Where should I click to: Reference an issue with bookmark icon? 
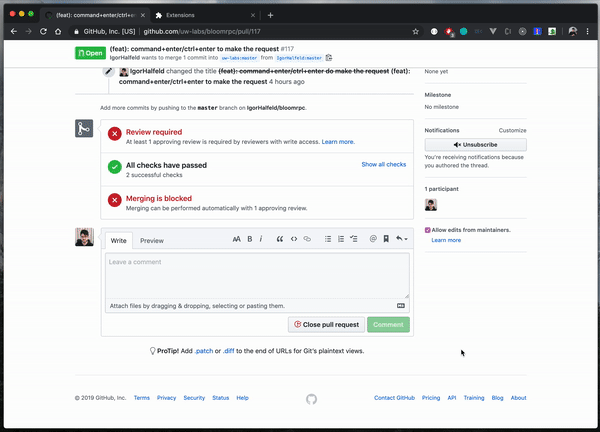point(386,239)
